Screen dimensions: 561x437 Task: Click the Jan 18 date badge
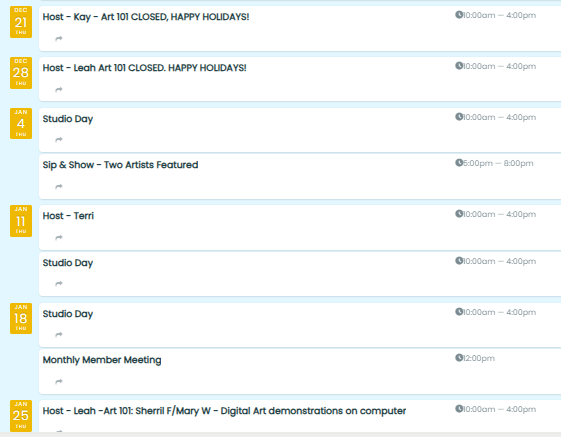coord(21,319)
